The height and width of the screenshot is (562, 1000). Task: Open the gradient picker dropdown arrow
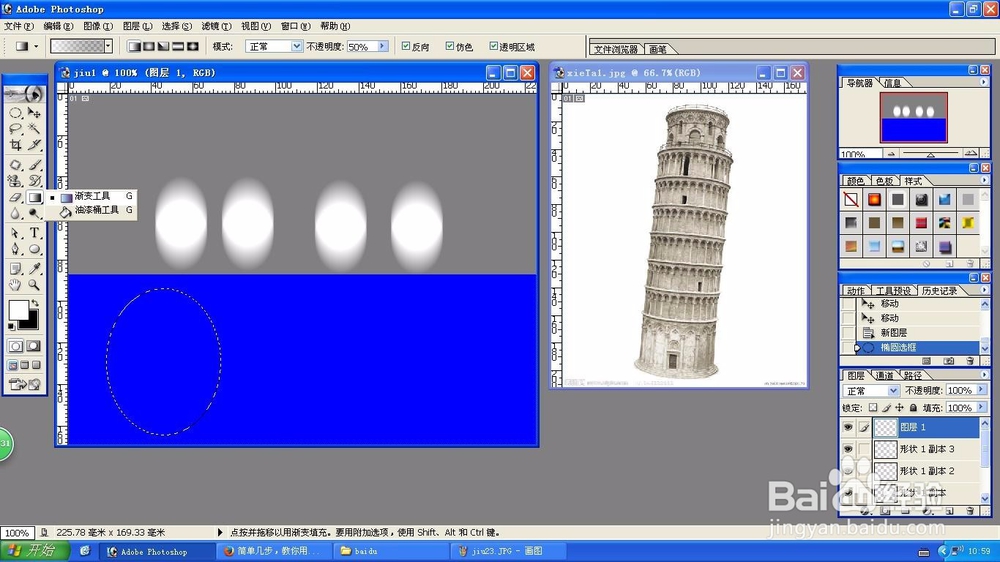click(x=108, y=46)
